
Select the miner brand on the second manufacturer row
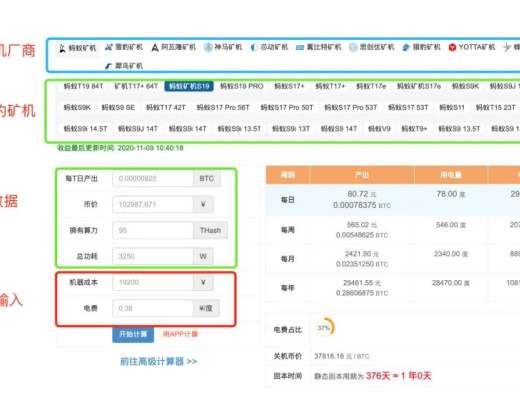[x=124, y=66]
